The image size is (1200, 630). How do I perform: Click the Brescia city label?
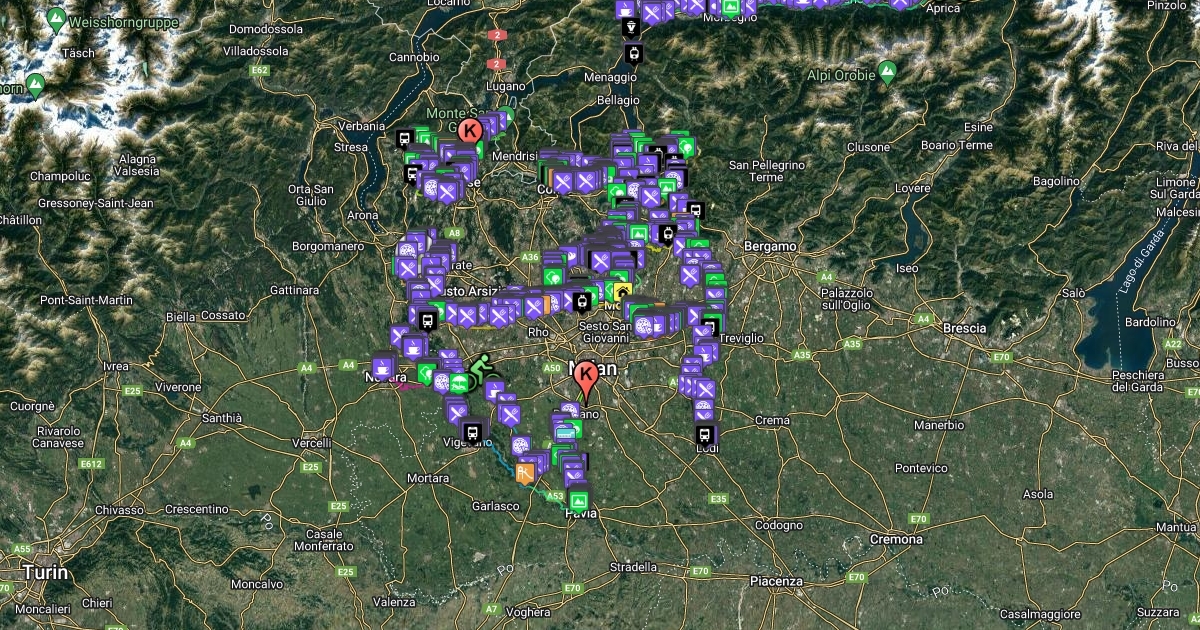[964, 328]
